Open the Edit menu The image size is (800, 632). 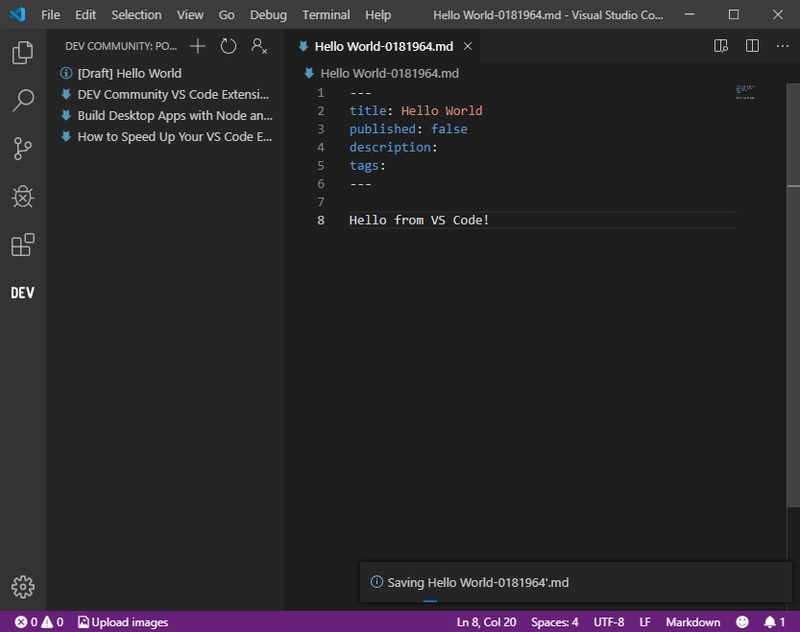pyautogui.click(x=85, y=15)
